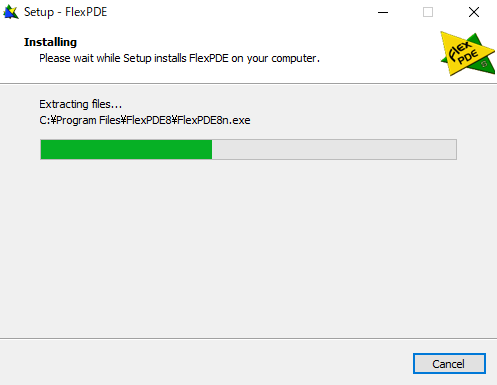
Task: Click the right end of the progress bar
Action: [x=453, y=149]
